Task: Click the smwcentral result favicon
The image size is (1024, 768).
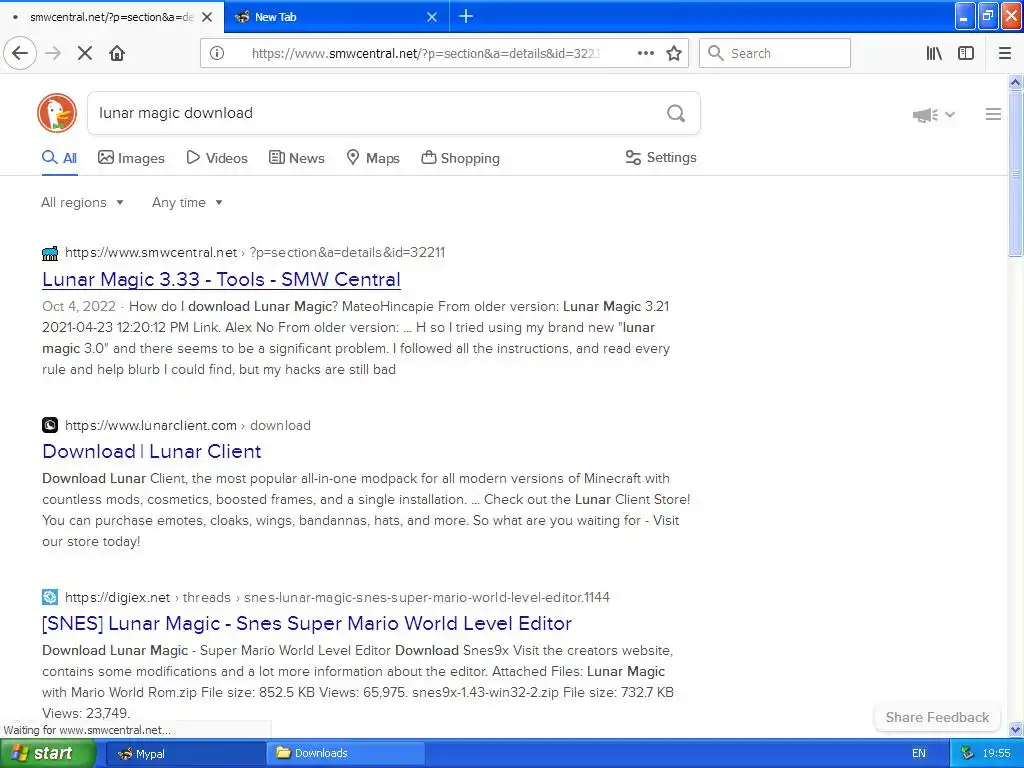Action: 50,253
